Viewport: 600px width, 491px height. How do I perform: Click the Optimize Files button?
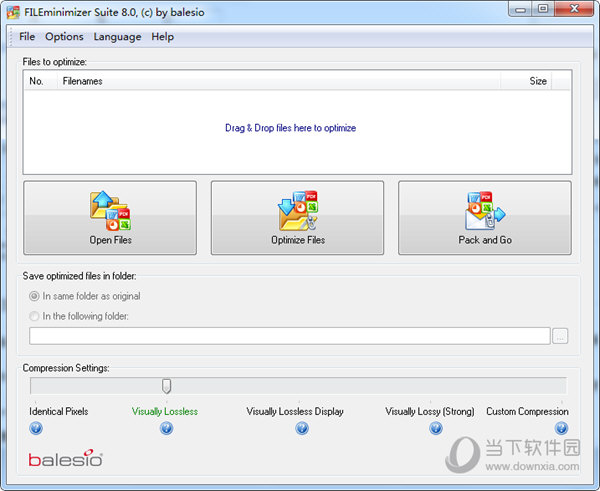(x=297, y=218)
